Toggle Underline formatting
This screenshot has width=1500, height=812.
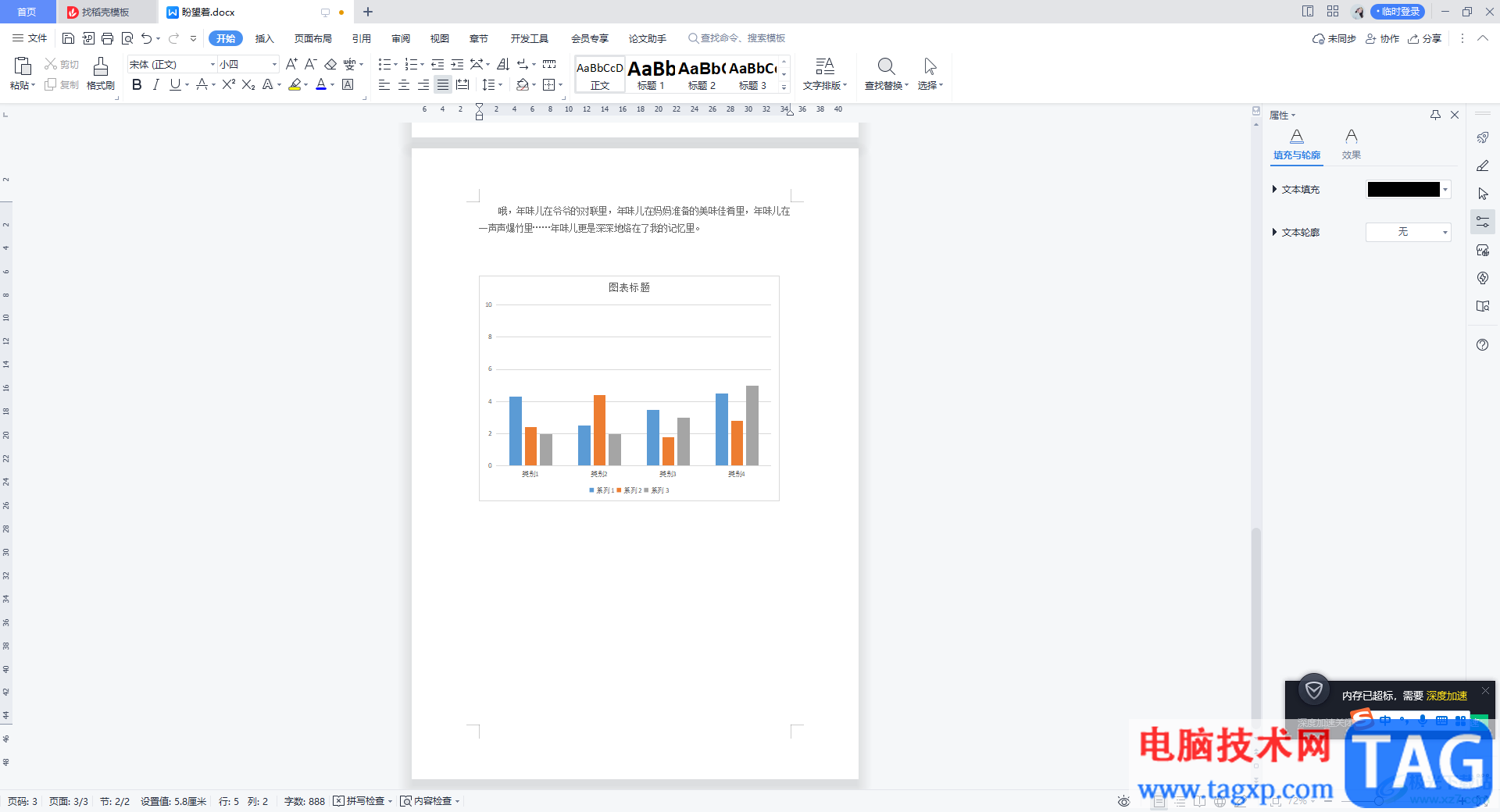coord(175,84)
